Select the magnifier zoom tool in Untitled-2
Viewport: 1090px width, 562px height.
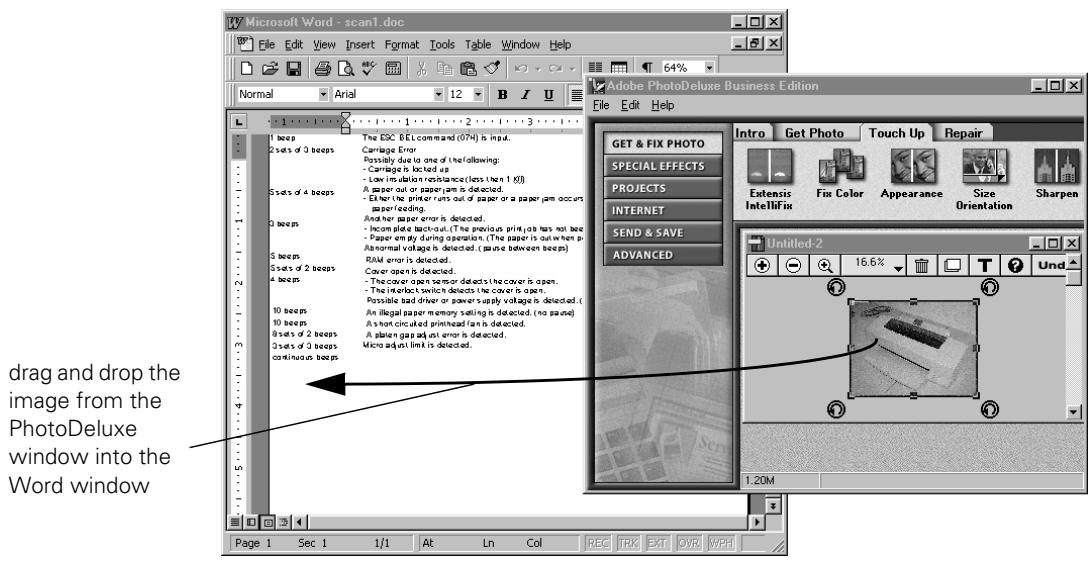[x=825, y=265]
